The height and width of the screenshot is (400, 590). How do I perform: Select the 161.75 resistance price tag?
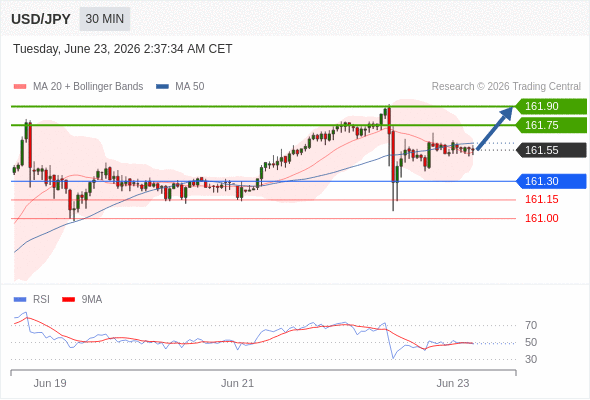551,125
